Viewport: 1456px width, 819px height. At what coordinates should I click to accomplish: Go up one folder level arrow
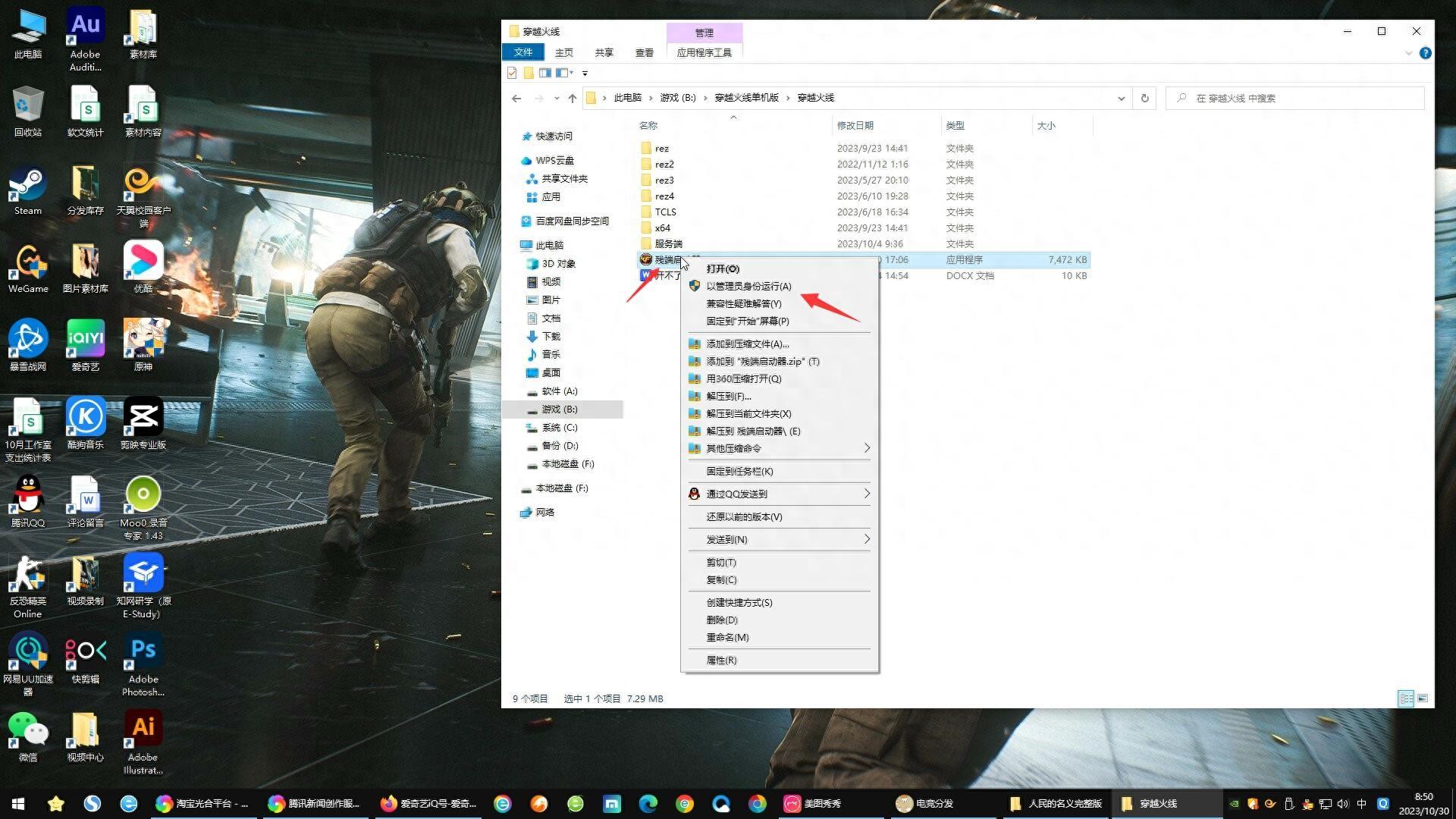tap(573, 98)
